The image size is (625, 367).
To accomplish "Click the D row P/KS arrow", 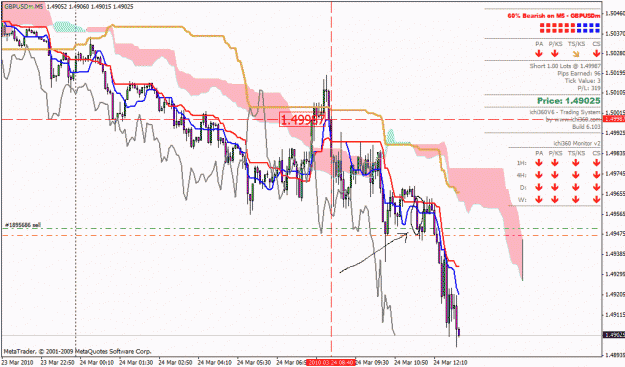I will pyautogui.click(x=555, y=187).
